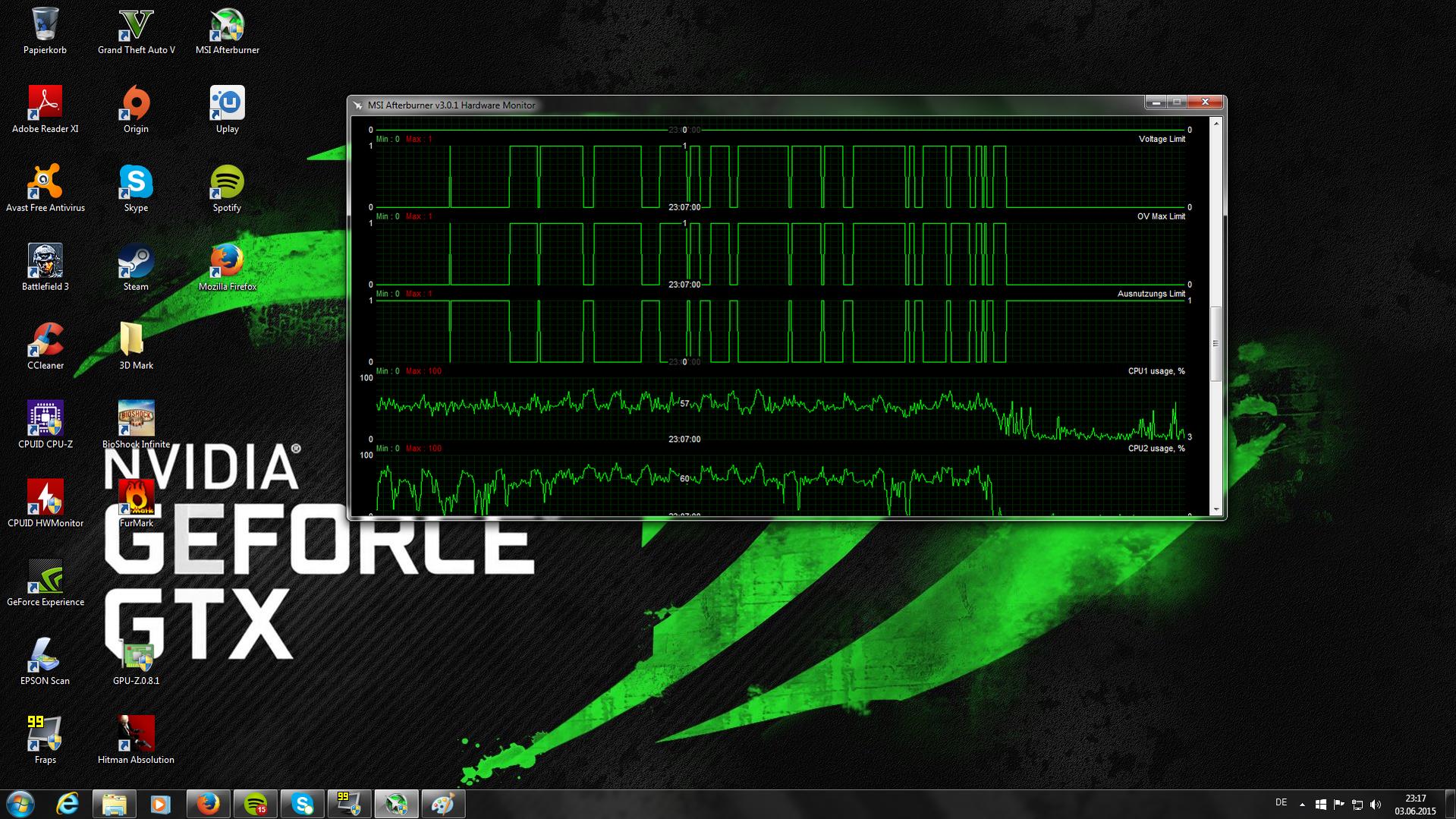Click Hardware Monitor scrollbar up arrow
This screenshot has height=819, width=1456.
pos(1215,124)
